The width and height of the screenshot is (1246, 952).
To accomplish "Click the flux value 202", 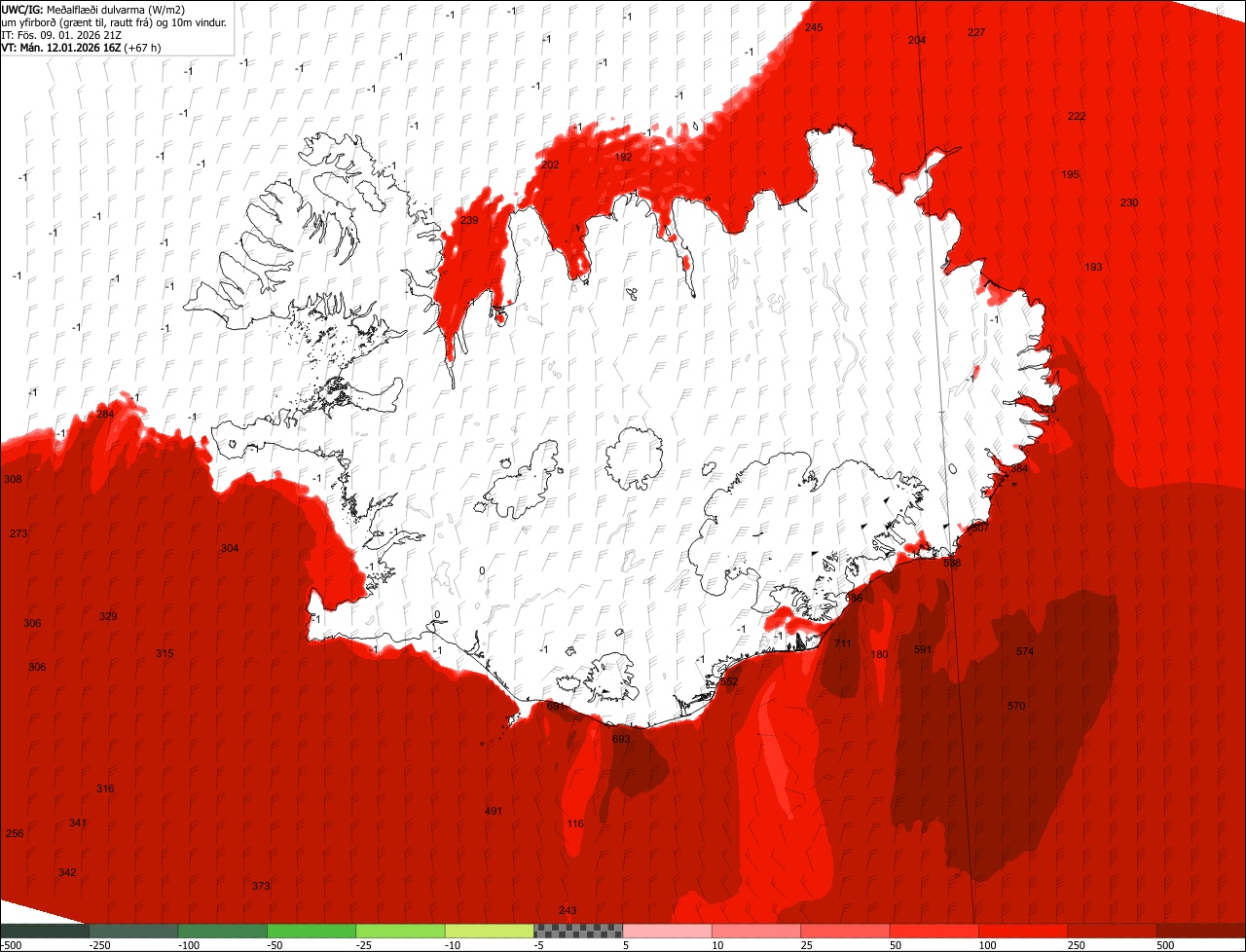I will coord(550,165).
